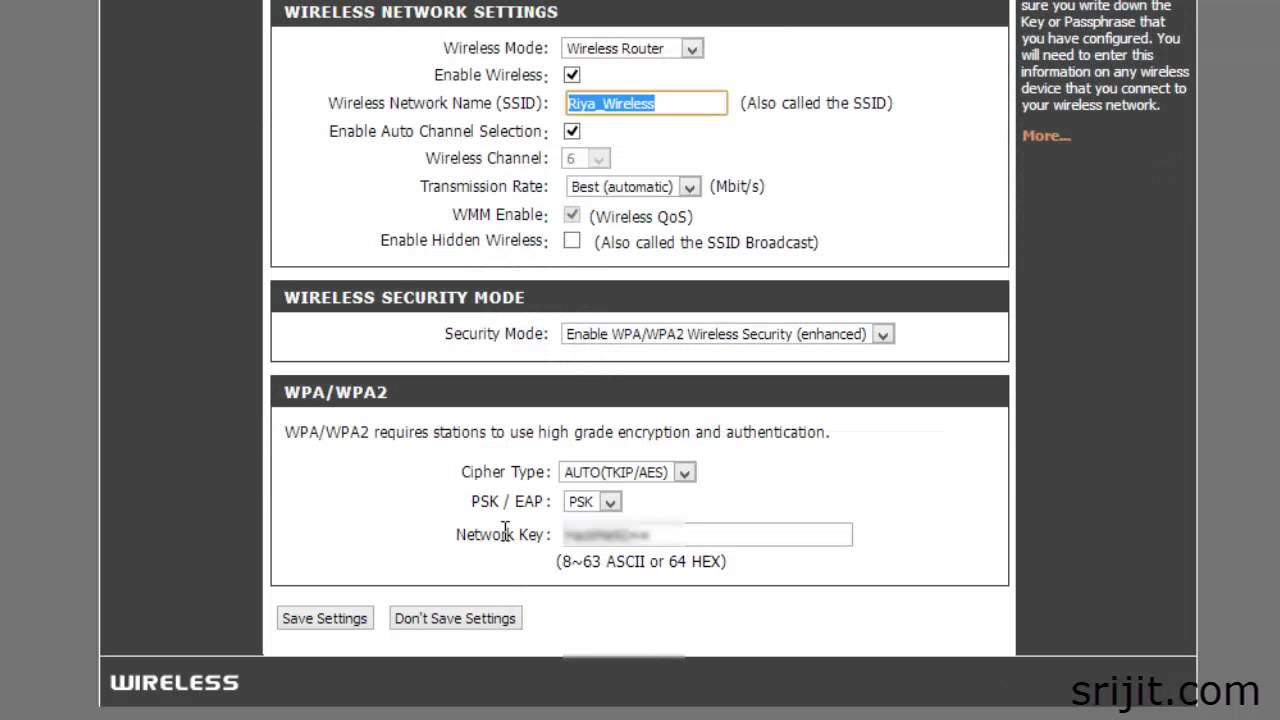Click the Wireless Security Mode section header
Viewport: 1280px width, 720px height.
tap(404, 298)
